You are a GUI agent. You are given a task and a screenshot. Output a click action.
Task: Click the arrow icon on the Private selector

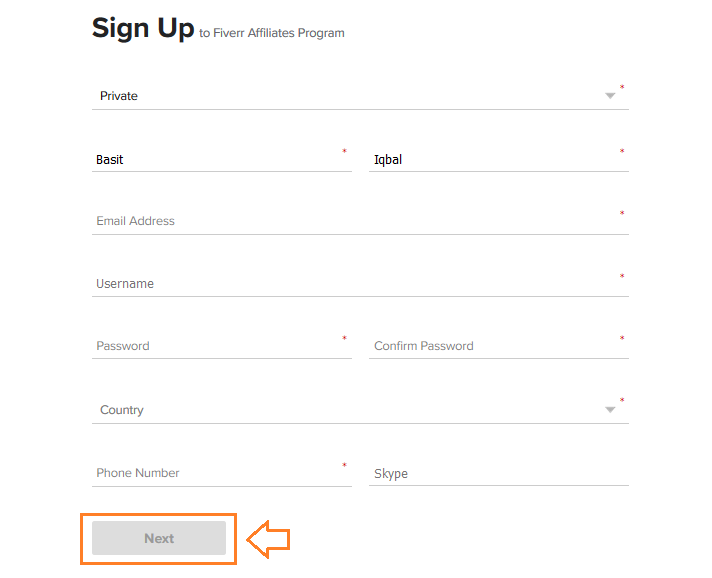click(x=610, y=96)
